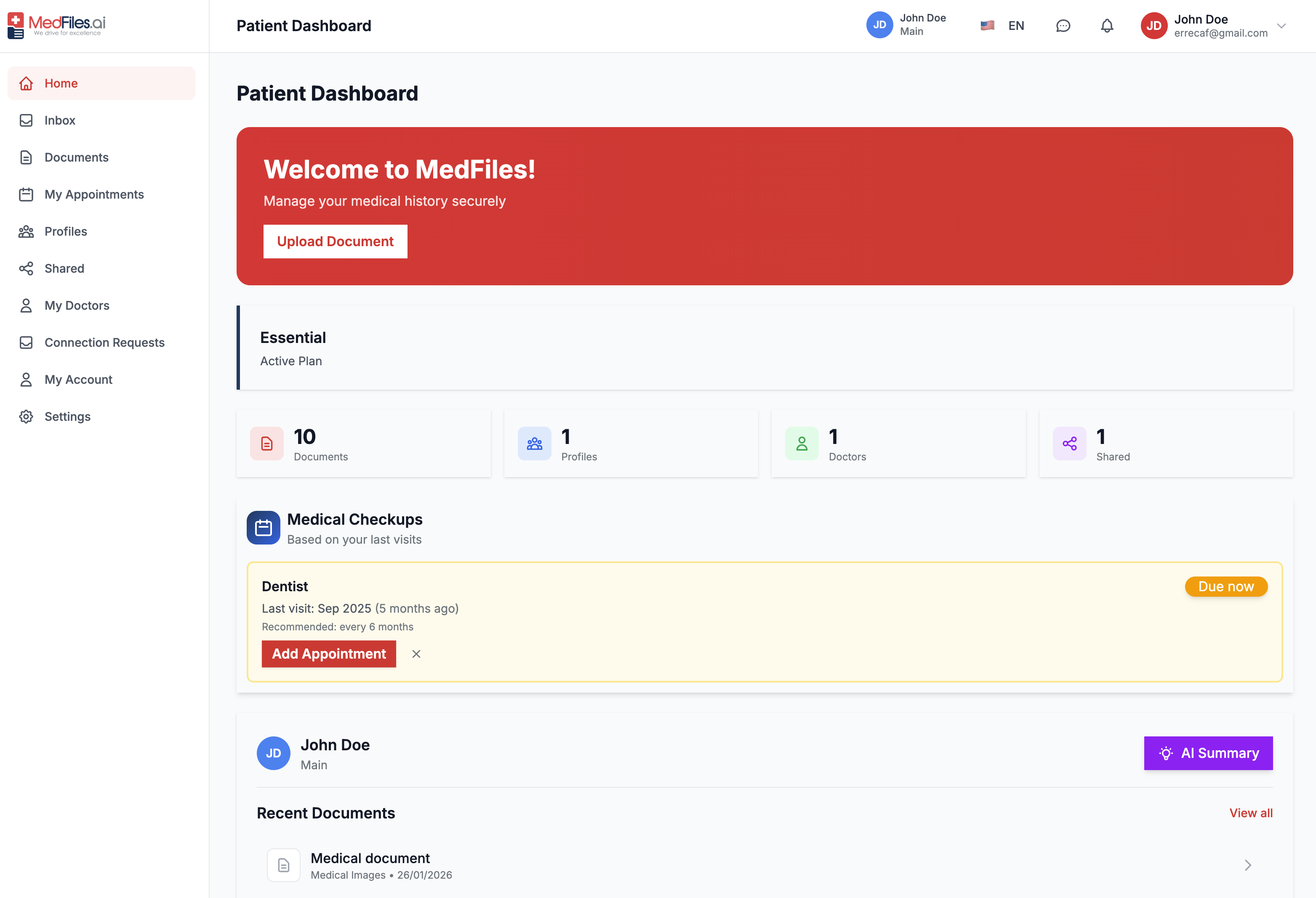Expand the John Doe account dropdown
The height and width of the screenshot is (898, 1316).
click(x=1281, y=26)
